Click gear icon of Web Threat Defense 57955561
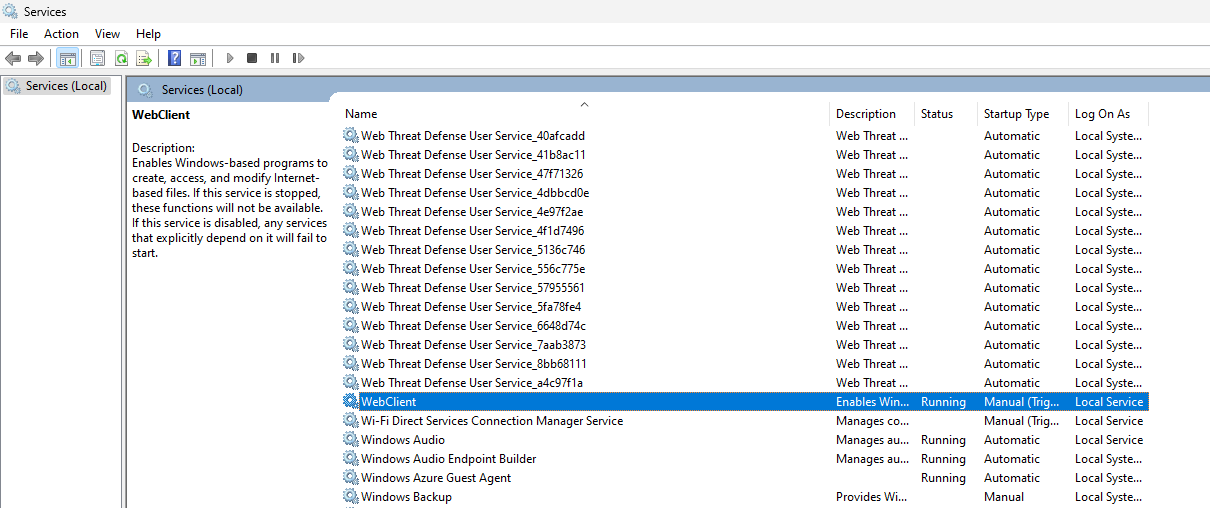The width and height of the screenshot is (1210, 508). [x=350, y=288]
